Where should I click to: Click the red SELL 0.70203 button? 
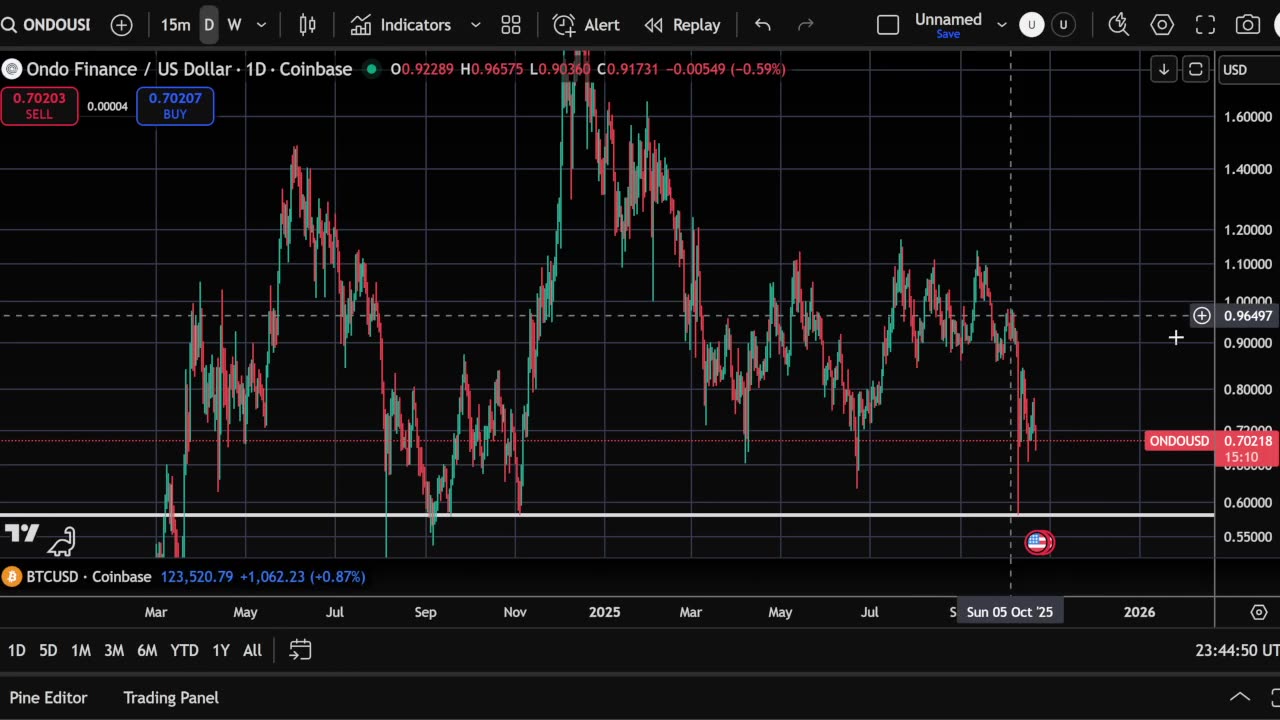pos(39,106)
